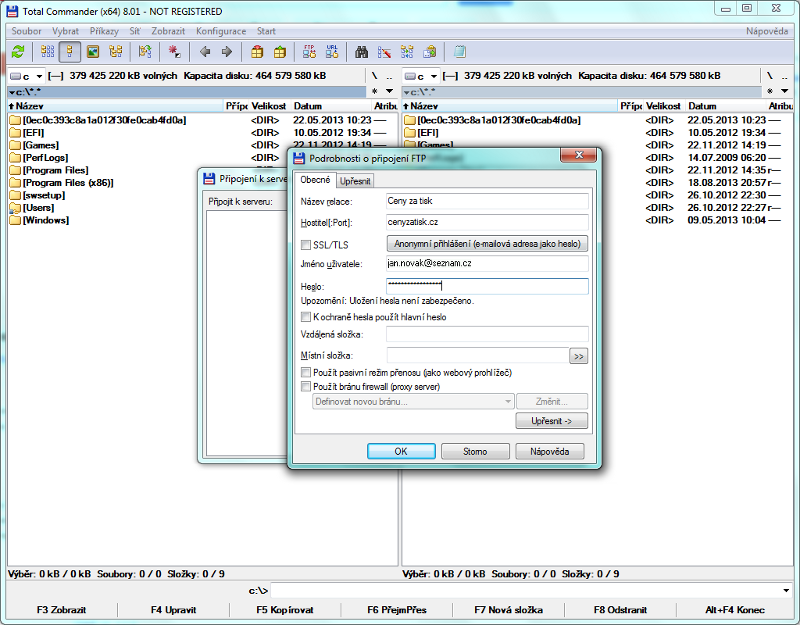Sort right panel by the Datum column header
This screenshot has width=800, height=625.
[726, 106]
